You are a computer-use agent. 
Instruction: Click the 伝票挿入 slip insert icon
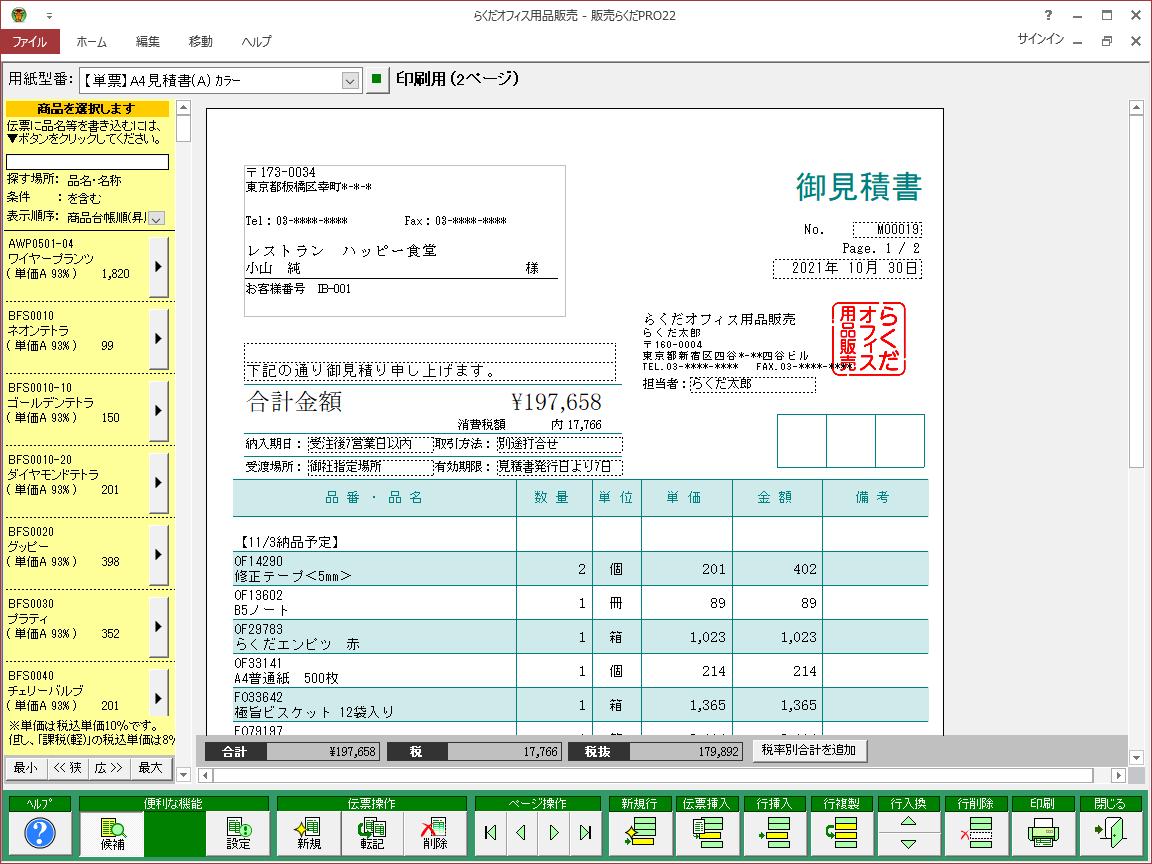pos(707,832)
